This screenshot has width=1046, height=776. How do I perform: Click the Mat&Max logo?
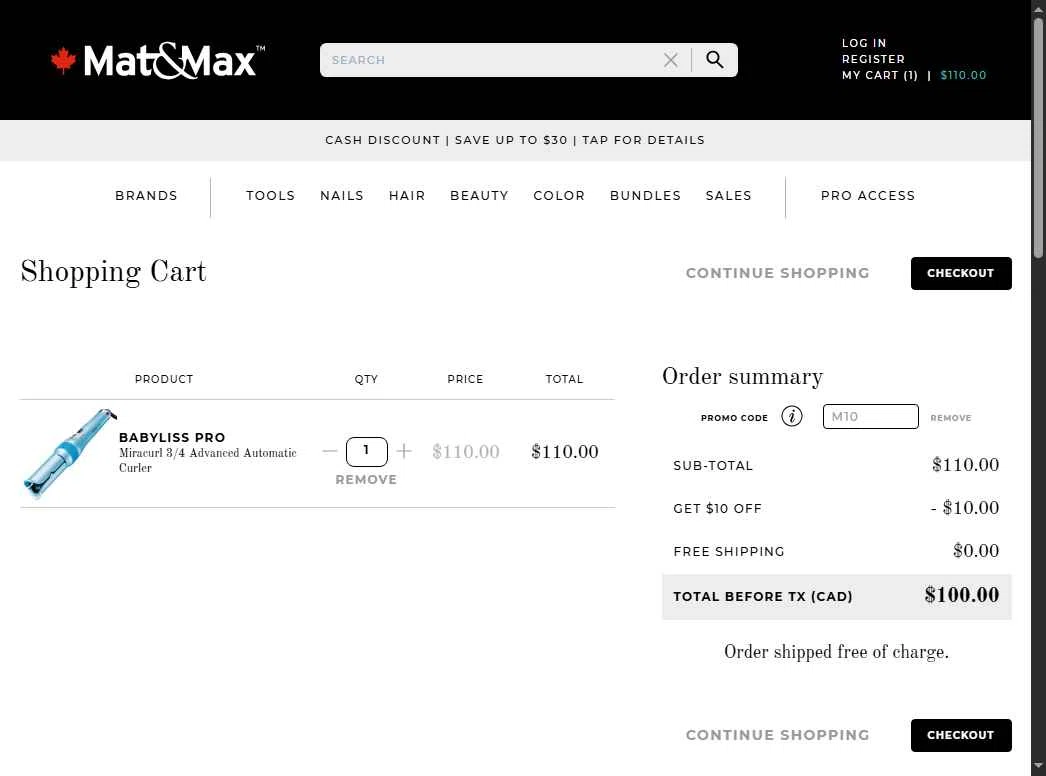[x=157, y=61]
